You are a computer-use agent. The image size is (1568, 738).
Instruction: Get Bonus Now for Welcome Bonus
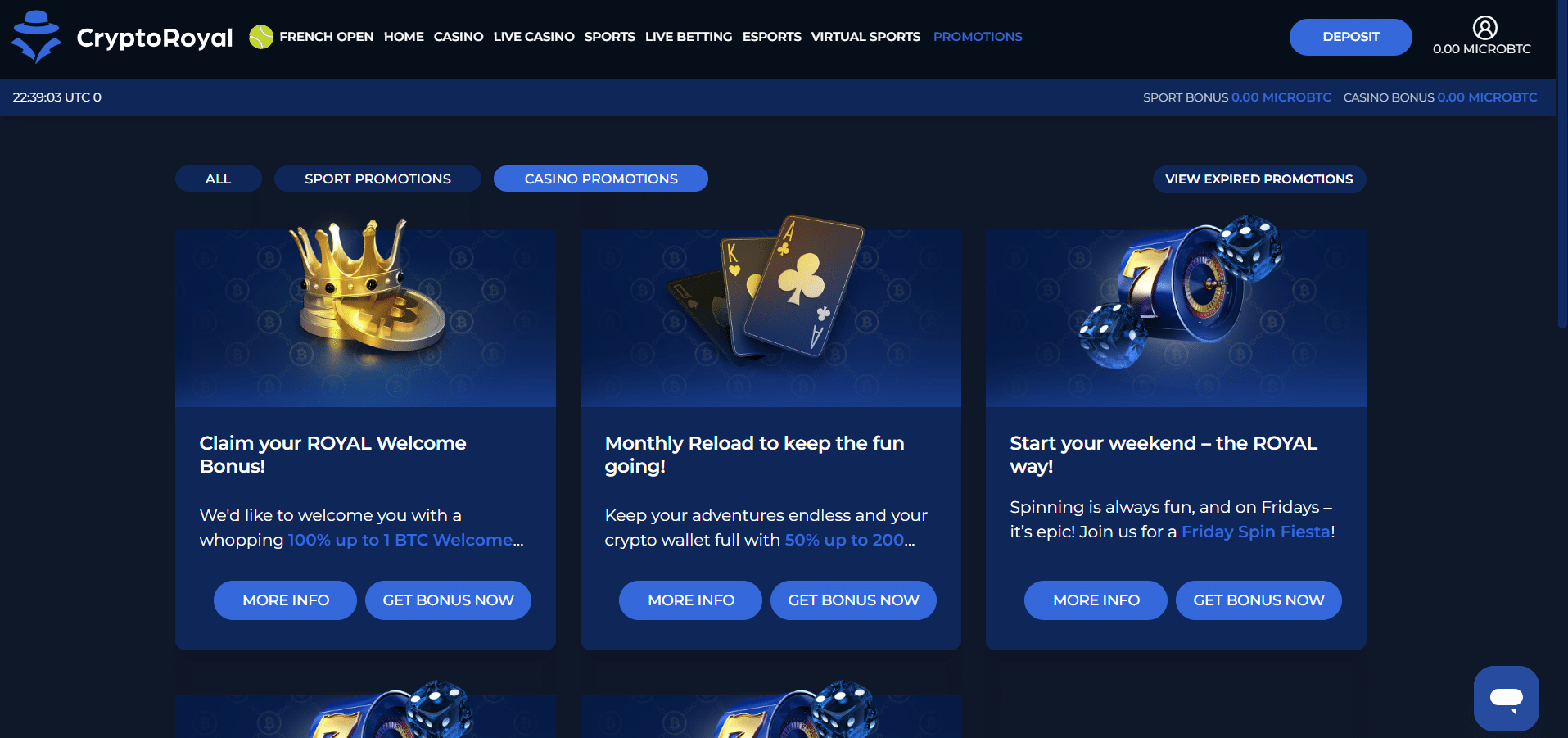pyautogui.click(x=448, y=600)
